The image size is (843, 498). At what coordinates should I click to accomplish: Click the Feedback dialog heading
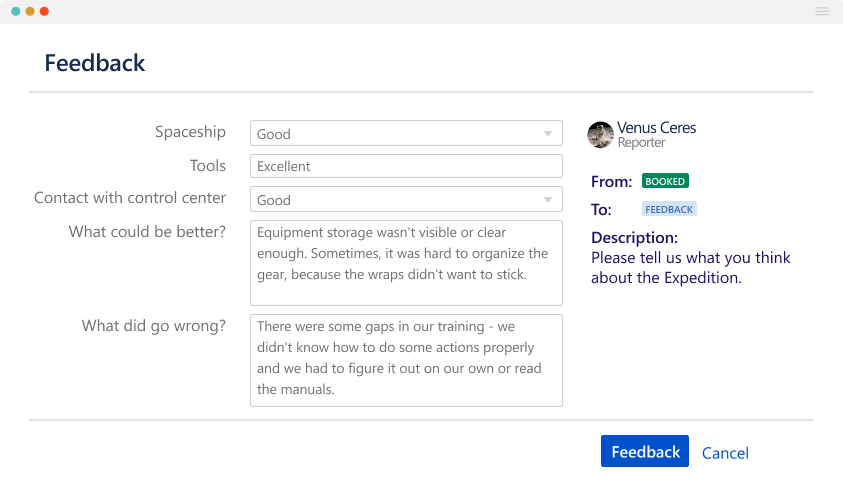point(95,63)
